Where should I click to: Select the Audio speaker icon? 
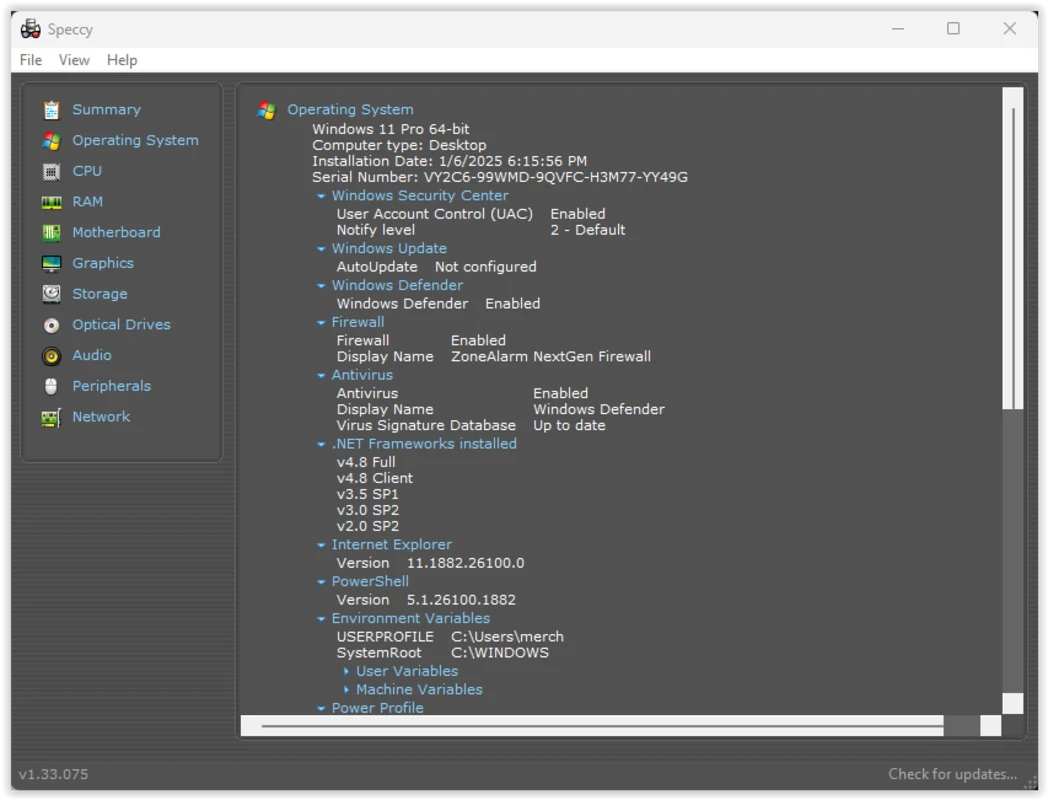tap(52, 355)
